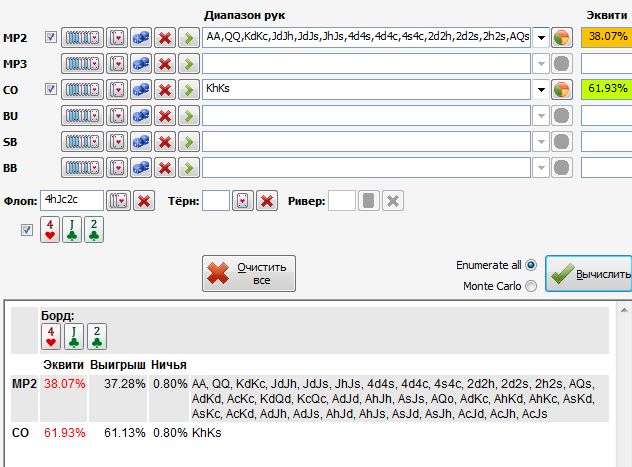Click green arrow in MP3 row
Viewport: 632px width, 467px height.
click(189, 64)
